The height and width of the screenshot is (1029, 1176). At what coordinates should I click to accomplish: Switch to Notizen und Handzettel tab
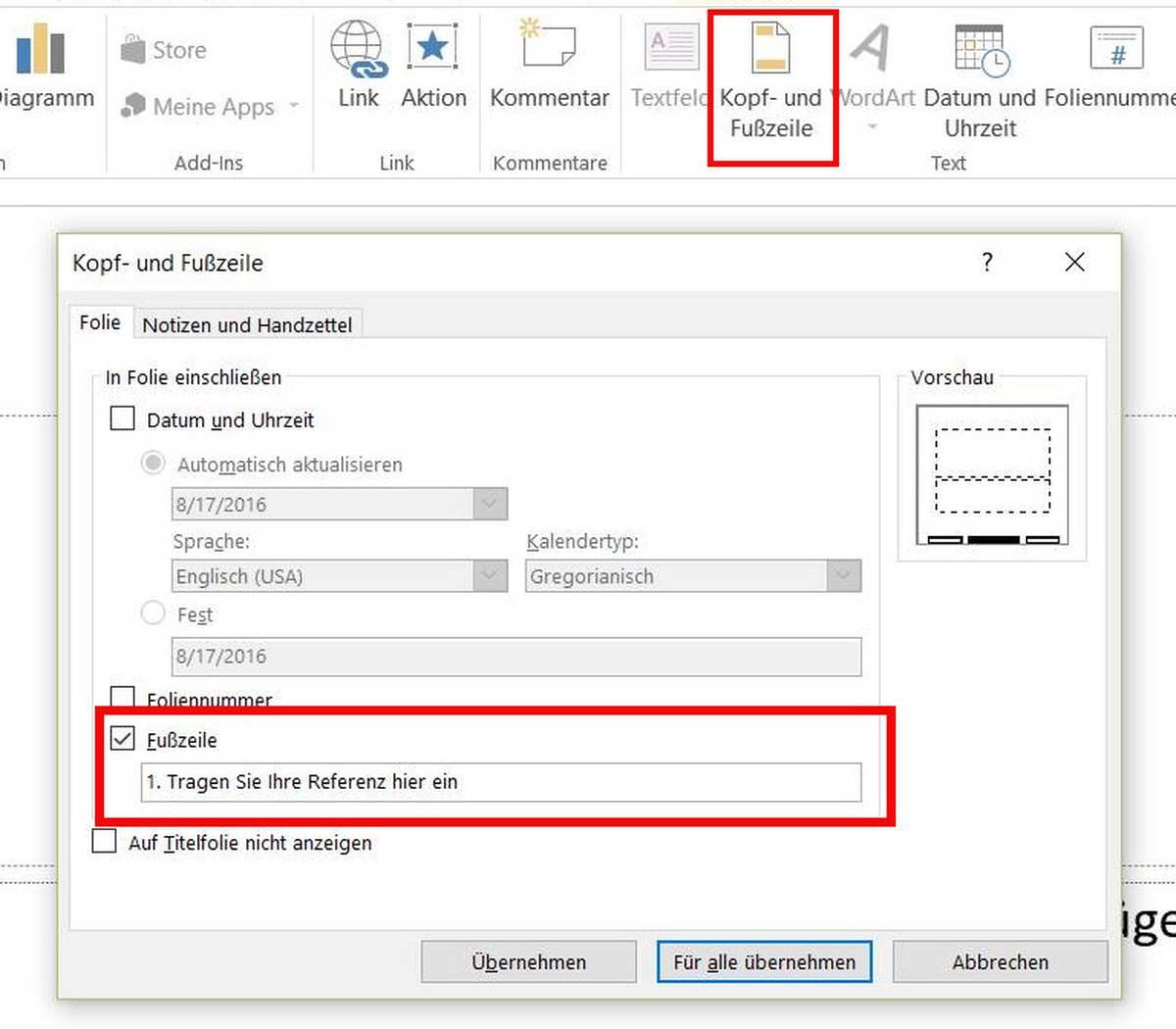click(x=247, y=324)
